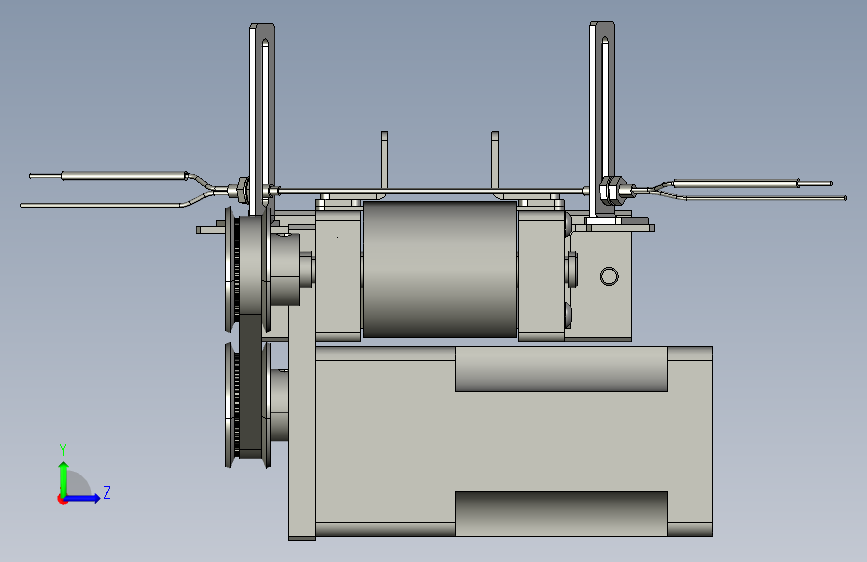The width and height of the screenshot is (867, 562).
Task: Click the blue Z axis arrow of triad
Action: tap(83, 498)
